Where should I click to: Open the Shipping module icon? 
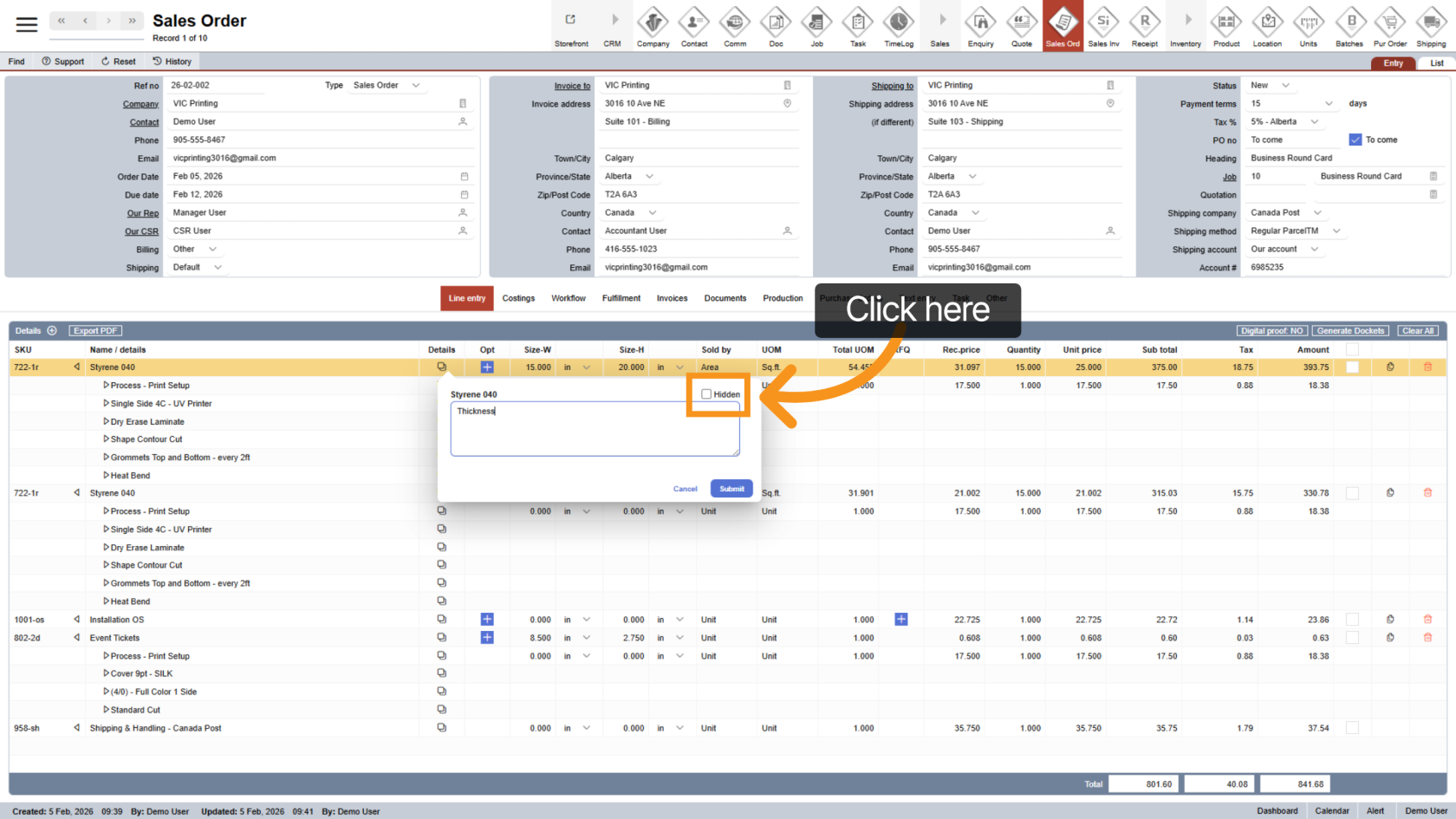[1431, 26]
